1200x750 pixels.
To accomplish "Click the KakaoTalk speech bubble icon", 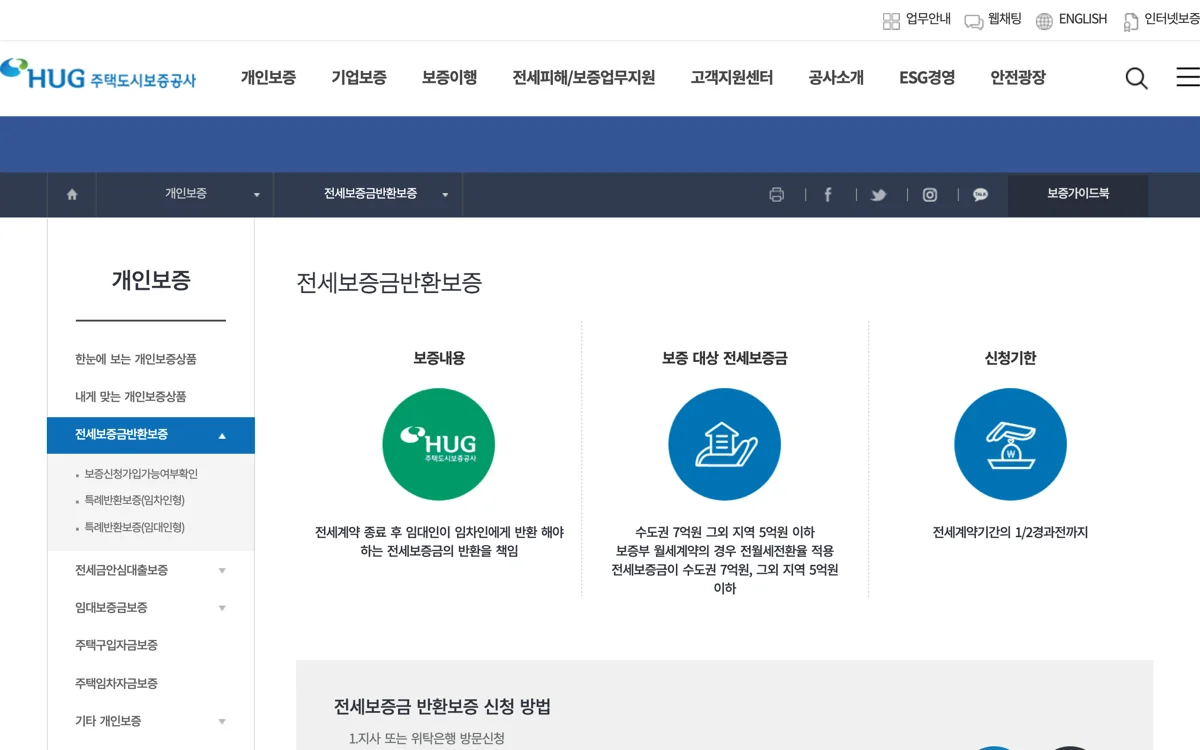I will (x=981, y=195).
